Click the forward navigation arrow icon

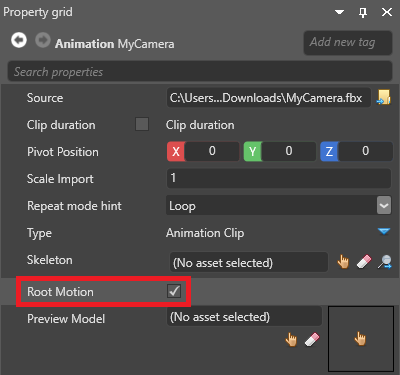pos(43,40)
